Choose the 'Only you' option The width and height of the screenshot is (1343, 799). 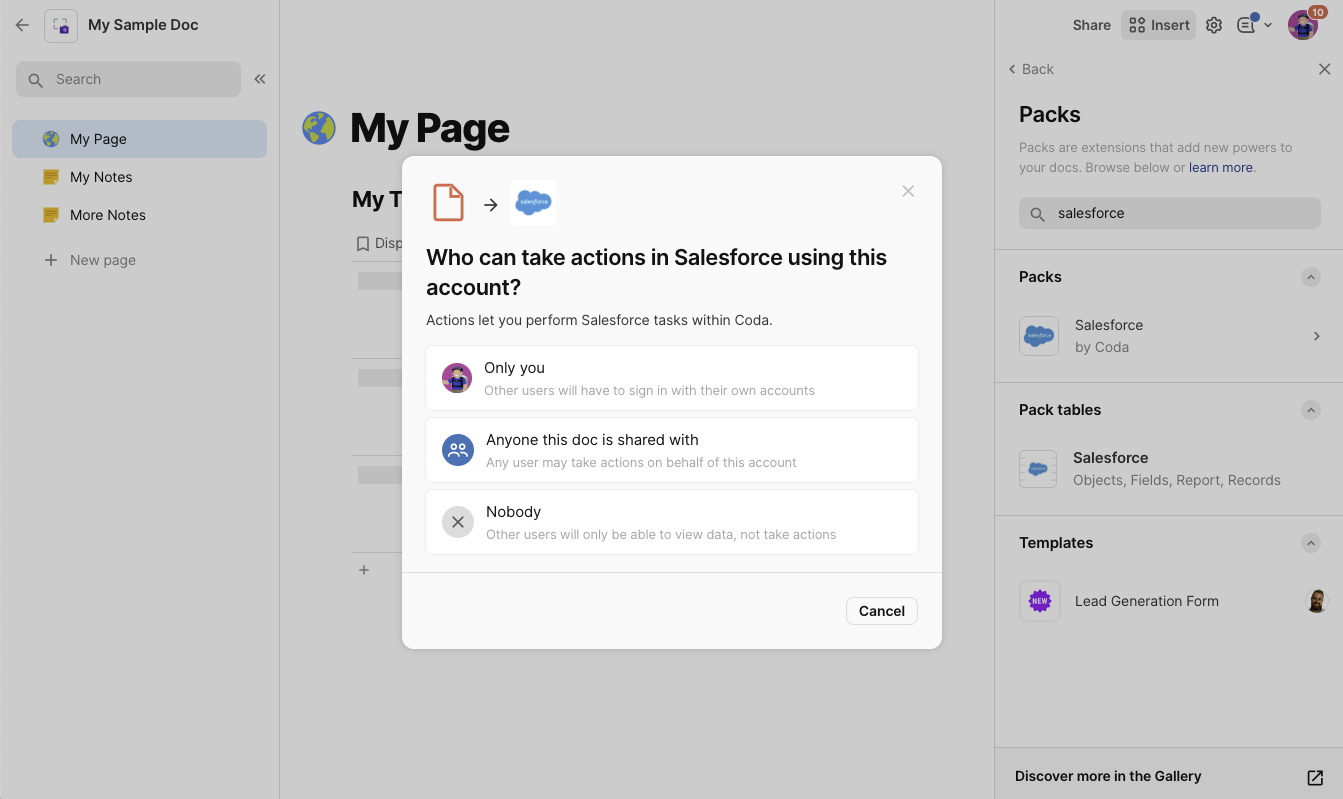[x=671, y=378]
